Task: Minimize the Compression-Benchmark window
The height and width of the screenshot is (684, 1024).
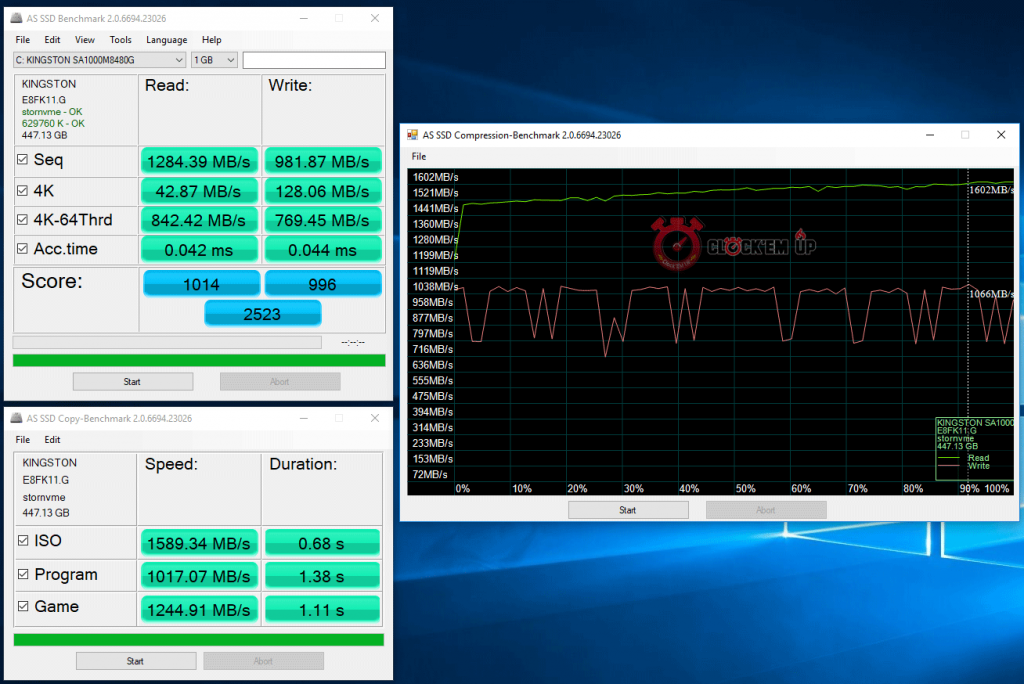Action: click(x=929, y=135)
